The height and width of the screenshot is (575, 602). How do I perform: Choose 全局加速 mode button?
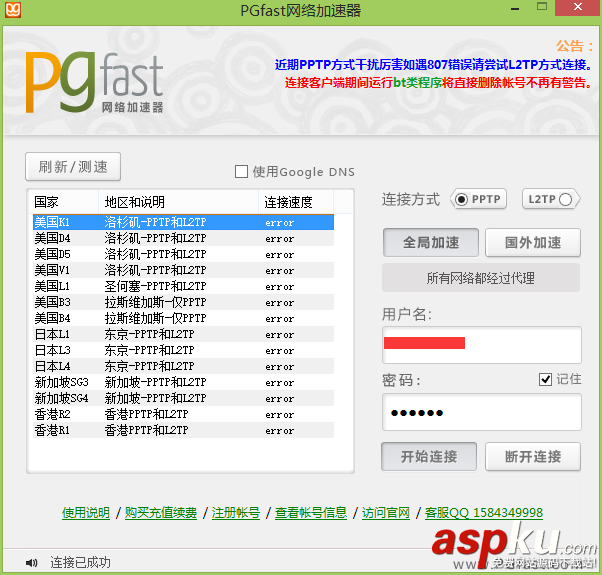click(x=431, y=243)
